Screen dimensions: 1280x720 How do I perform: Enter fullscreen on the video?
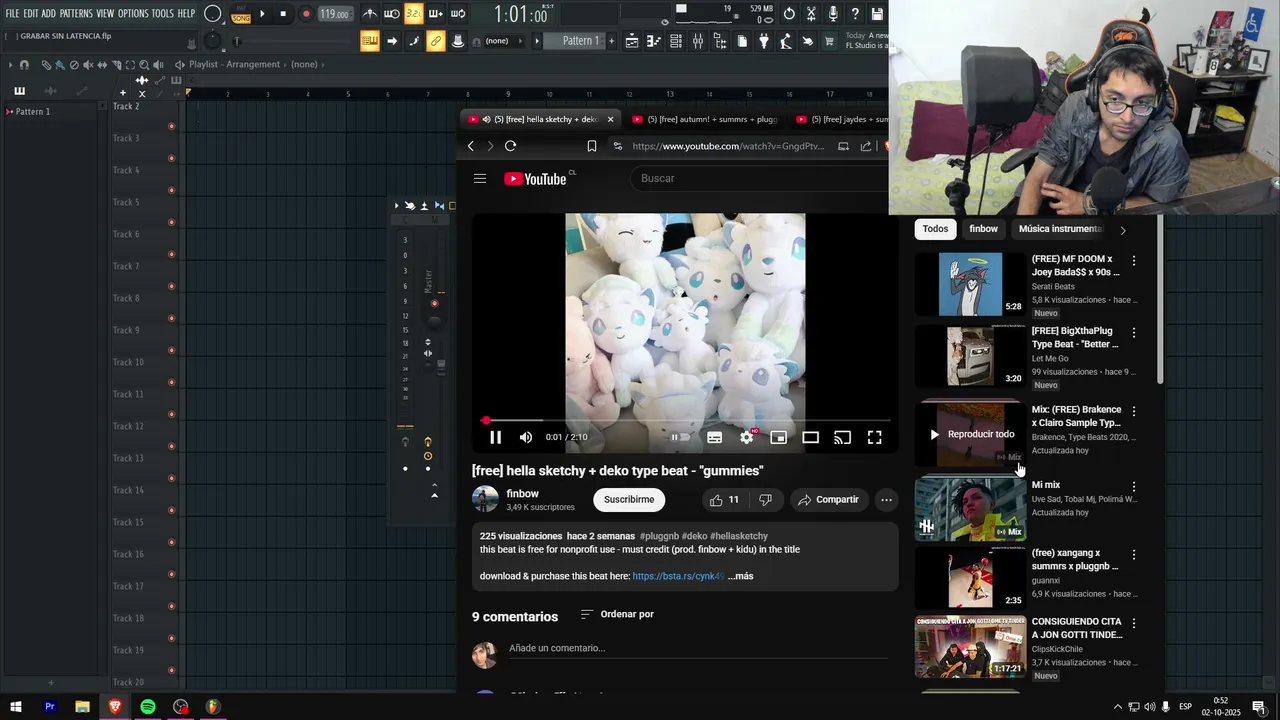click(874, 437)
